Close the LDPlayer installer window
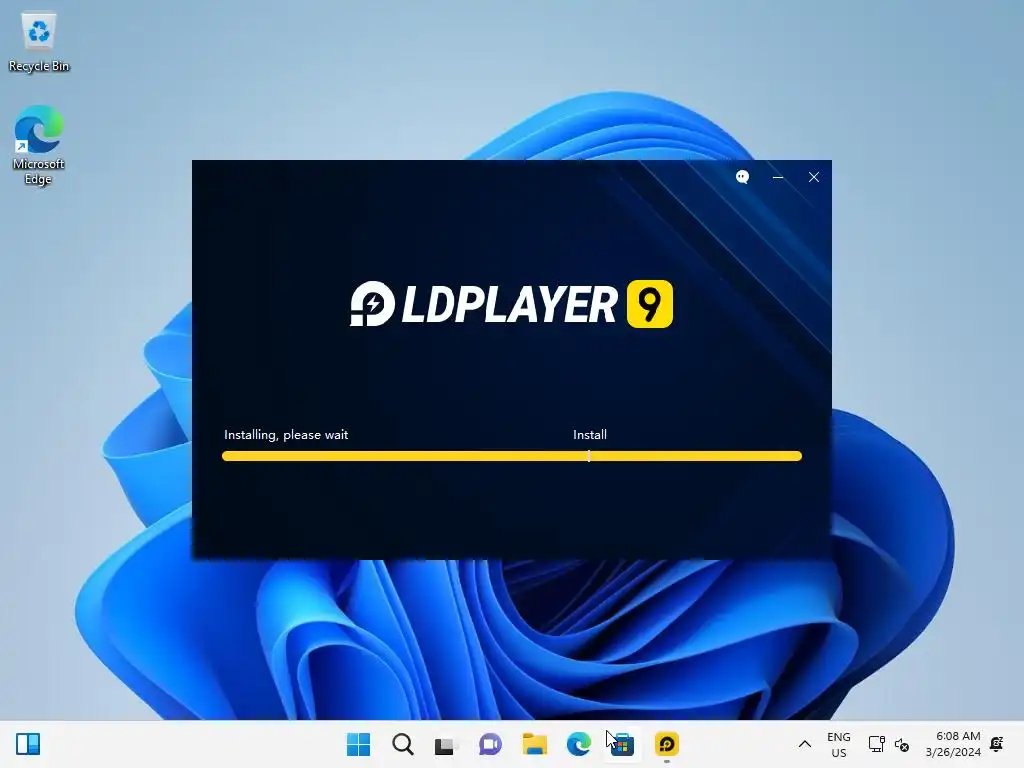The height and width of the screenshot is (768, 1024). 814,177
